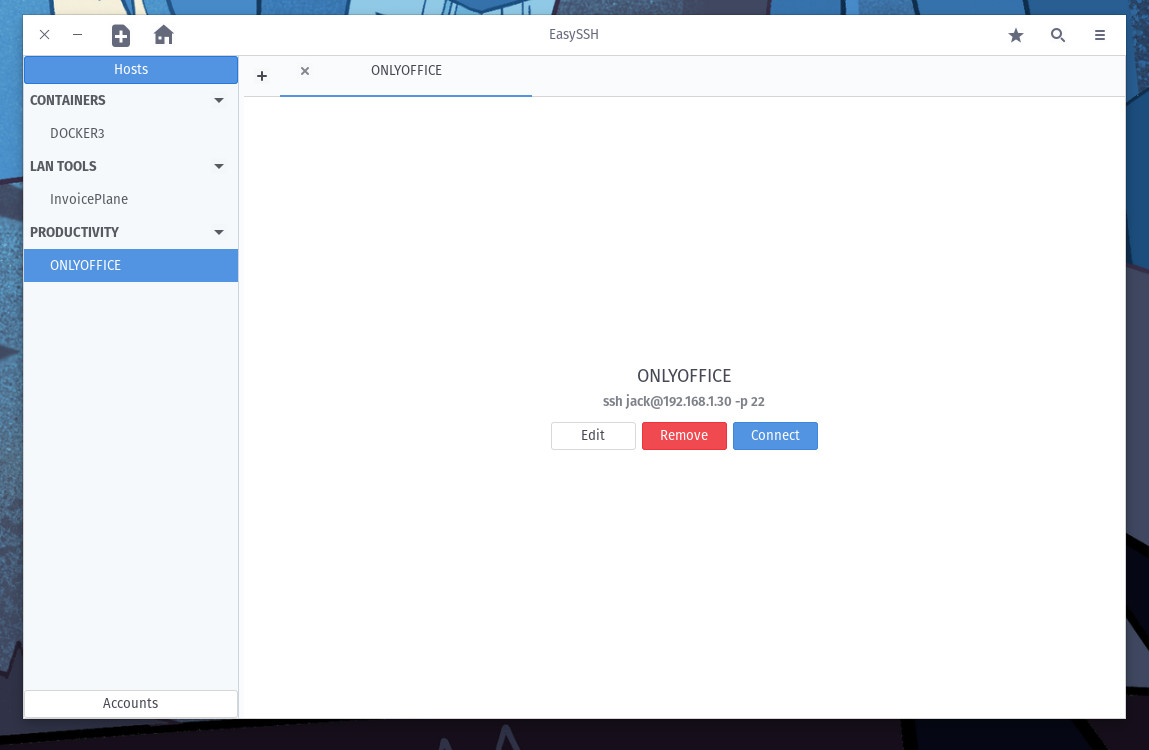Open a new terminal tab with the plus icon

pos(262,75)
